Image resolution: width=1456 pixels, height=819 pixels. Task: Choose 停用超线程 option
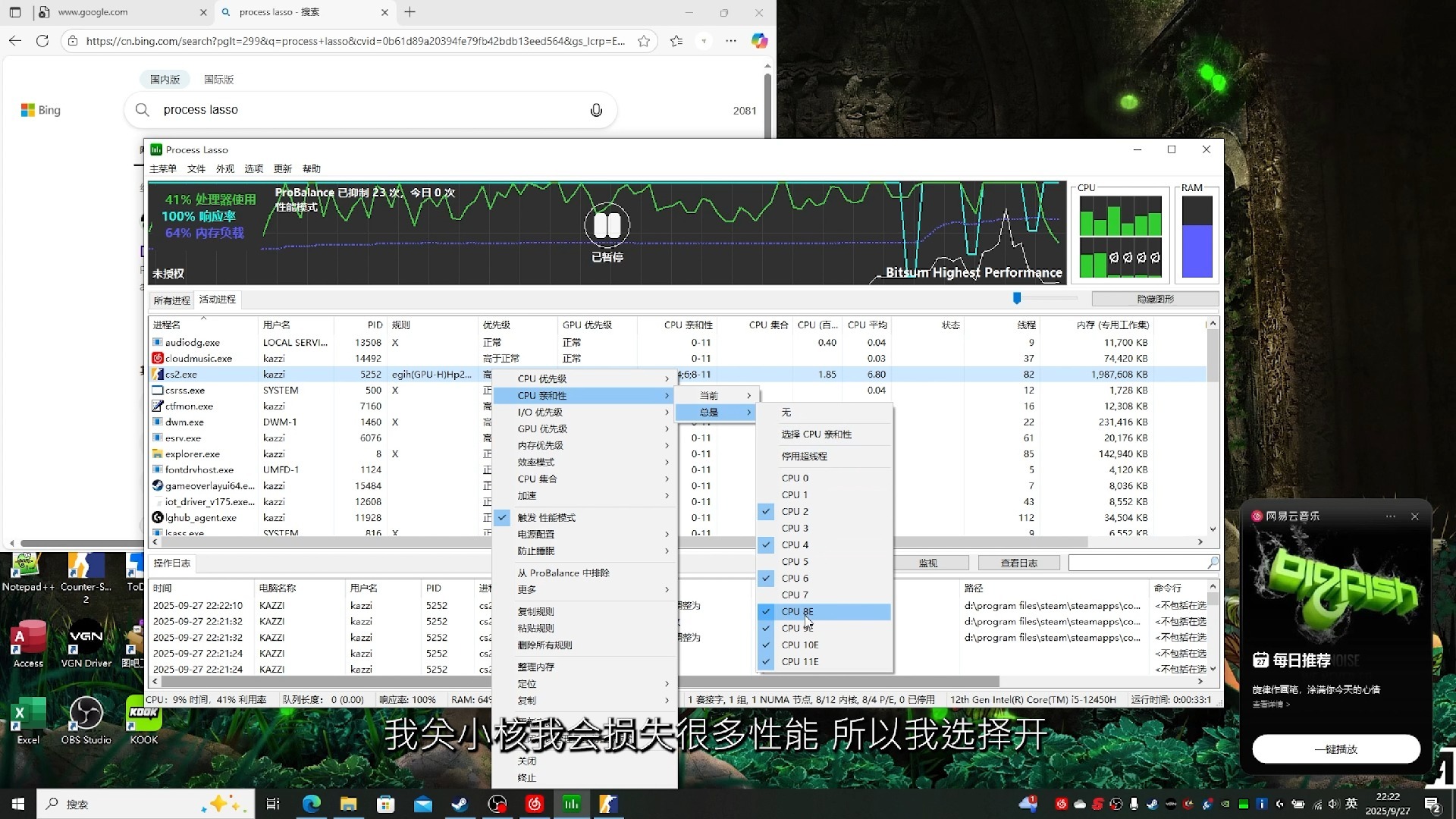point(824,456)
